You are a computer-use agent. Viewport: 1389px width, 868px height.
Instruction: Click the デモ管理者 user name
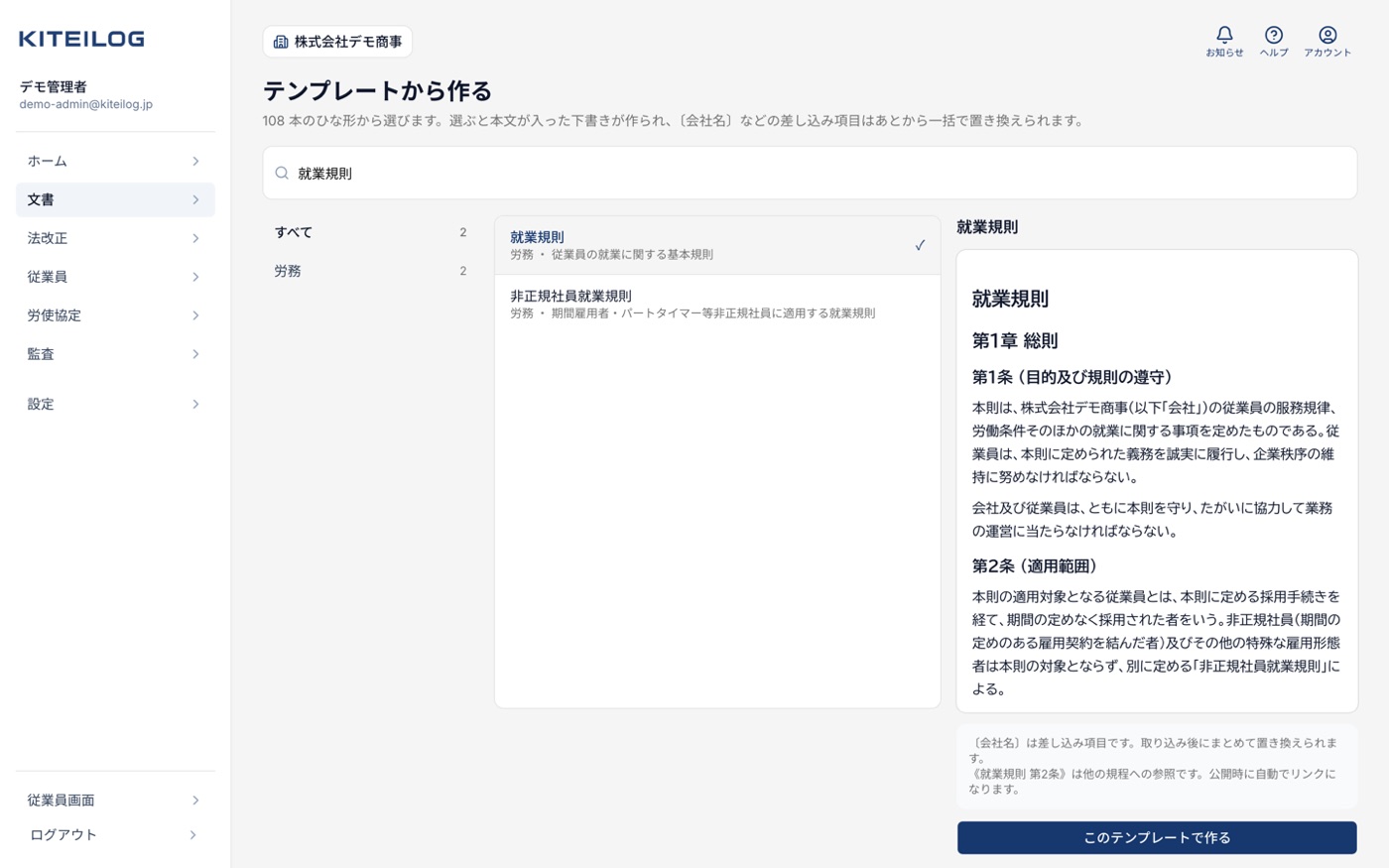pos(54,86)
